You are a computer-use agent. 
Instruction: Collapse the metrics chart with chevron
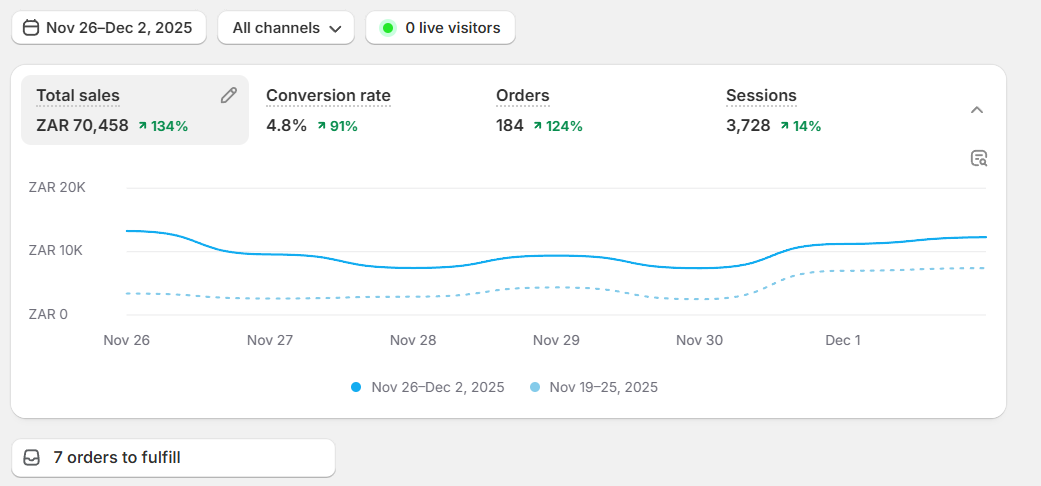click(x=977, y=110)
